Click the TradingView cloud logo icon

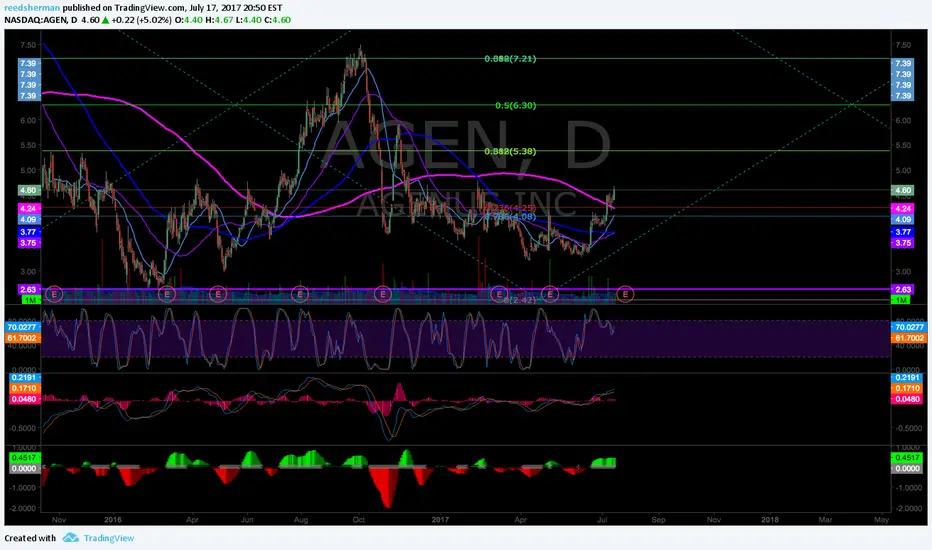(71, 538)
